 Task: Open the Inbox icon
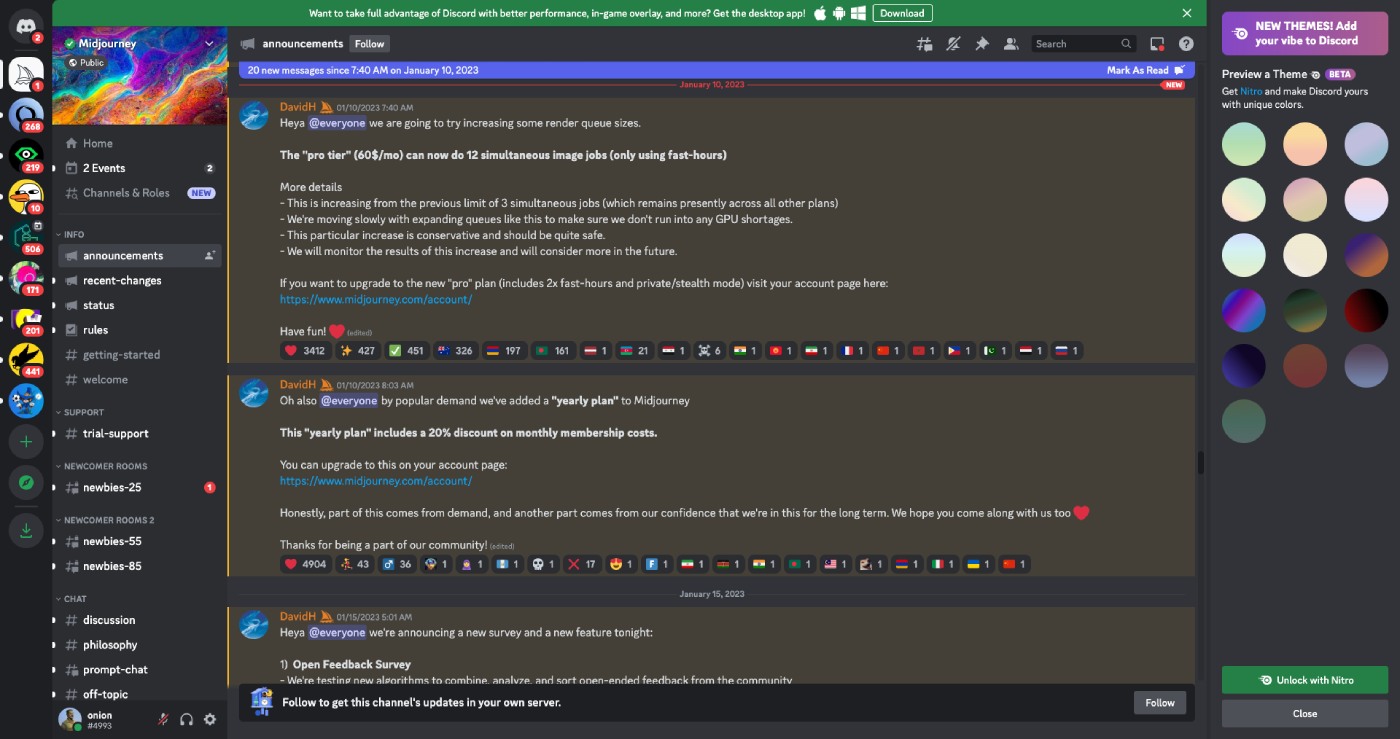pos(1157,44)
